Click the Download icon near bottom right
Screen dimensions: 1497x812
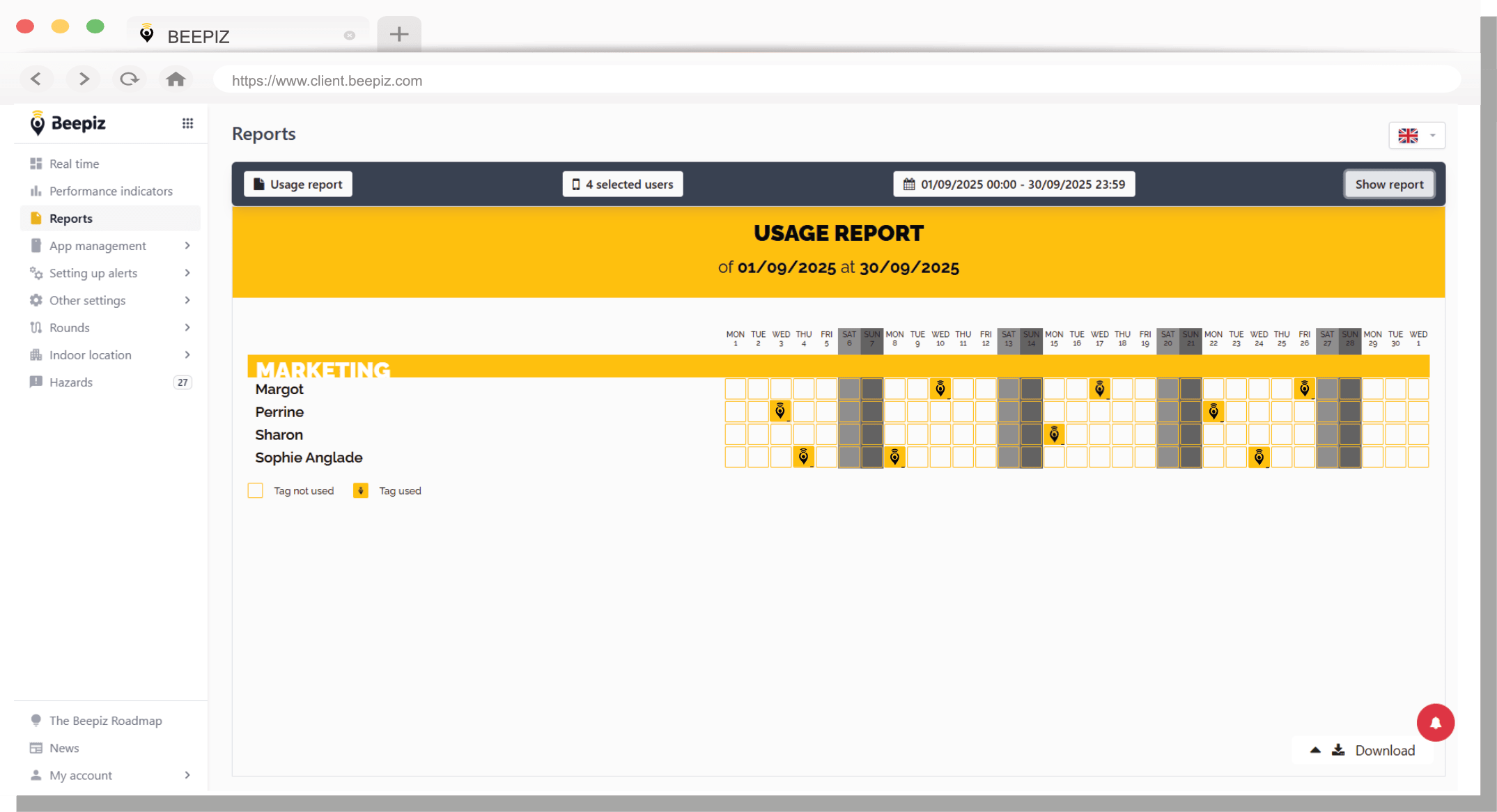[1338, 750]
